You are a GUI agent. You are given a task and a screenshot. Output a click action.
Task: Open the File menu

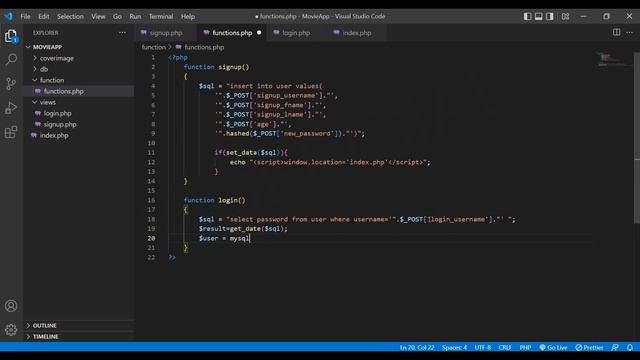click(25, 16)
